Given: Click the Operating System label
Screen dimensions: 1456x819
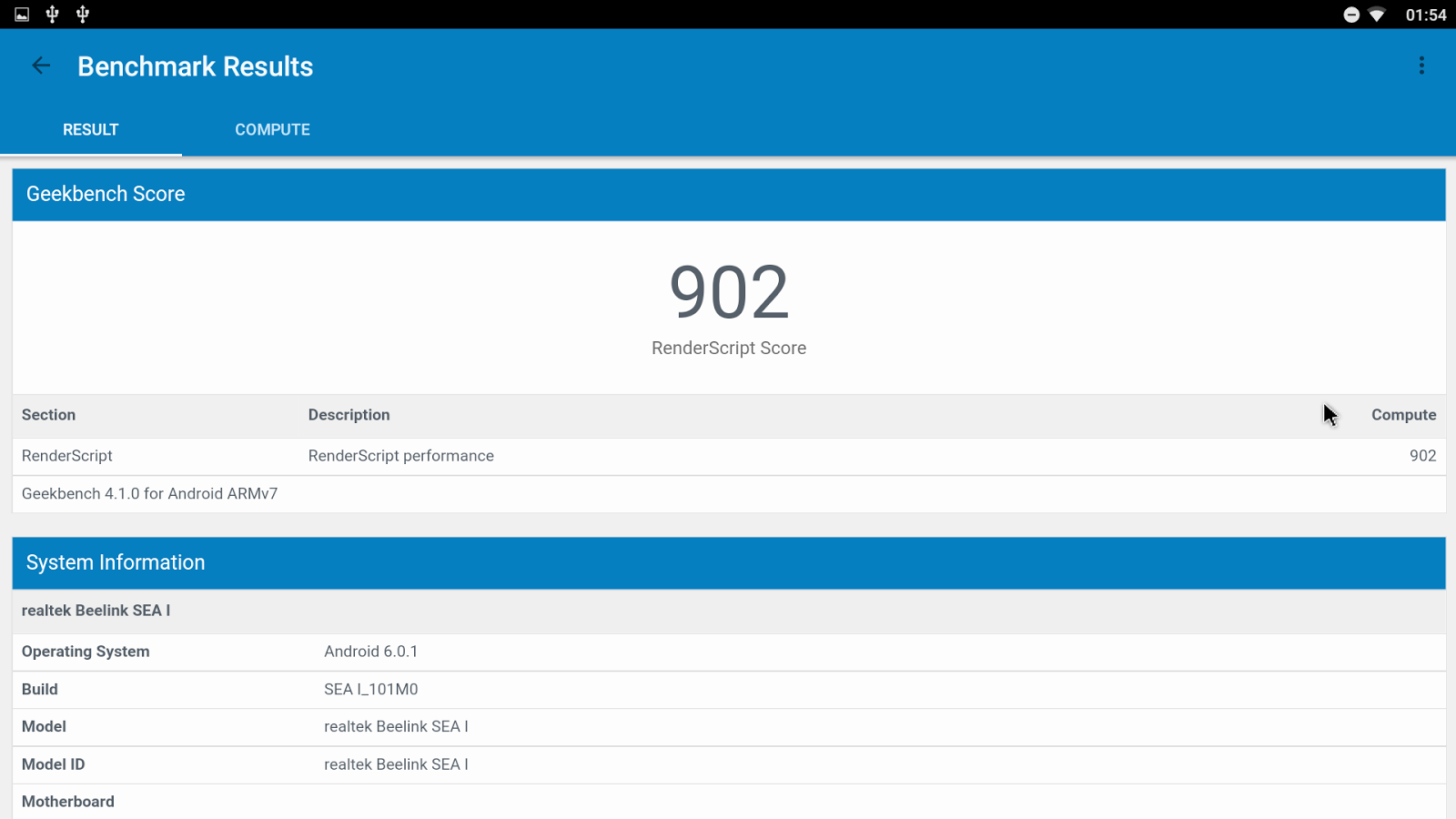Looking at the screenshot, I should coord(86,652).
